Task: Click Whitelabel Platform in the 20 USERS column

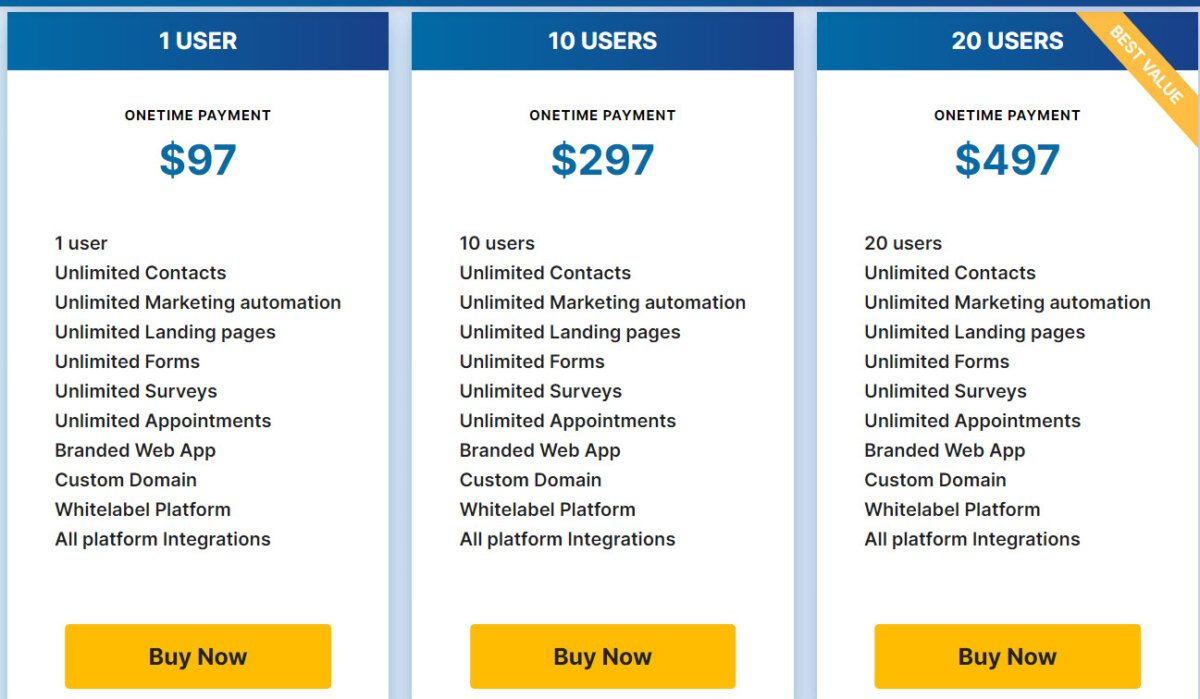Action: coord(951,509)
